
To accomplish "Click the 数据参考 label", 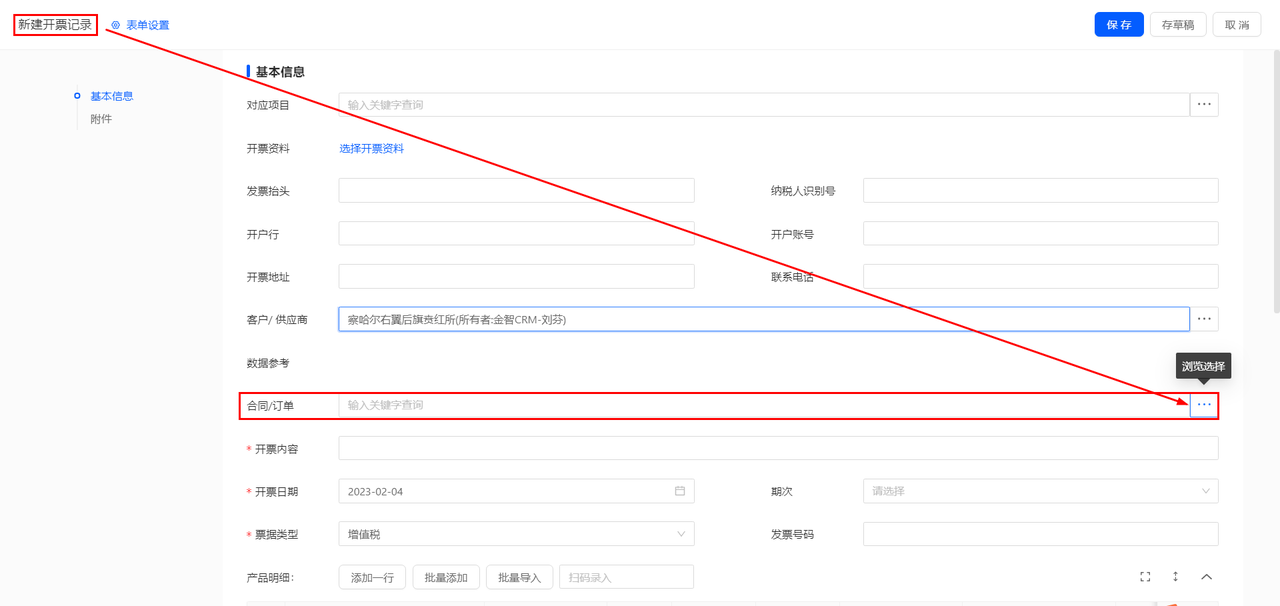I will [268, 363].
